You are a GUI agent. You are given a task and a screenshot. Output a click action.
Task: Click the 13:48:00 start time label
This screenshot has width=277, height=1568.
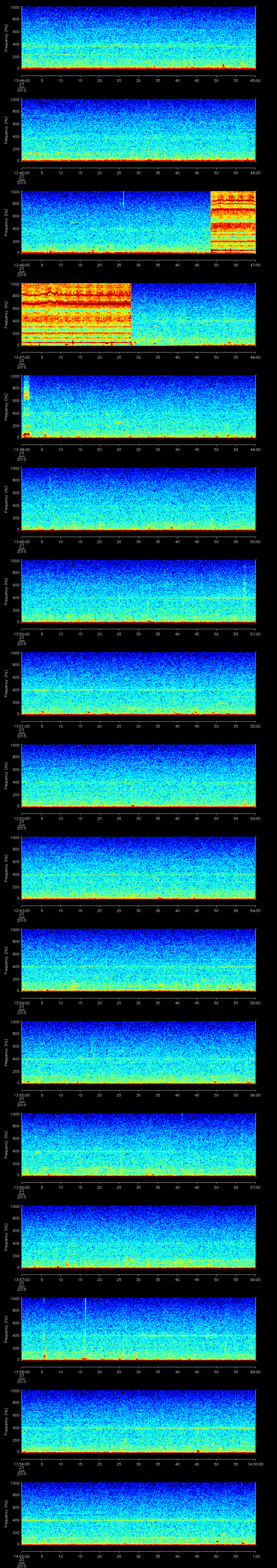point(21,449)
